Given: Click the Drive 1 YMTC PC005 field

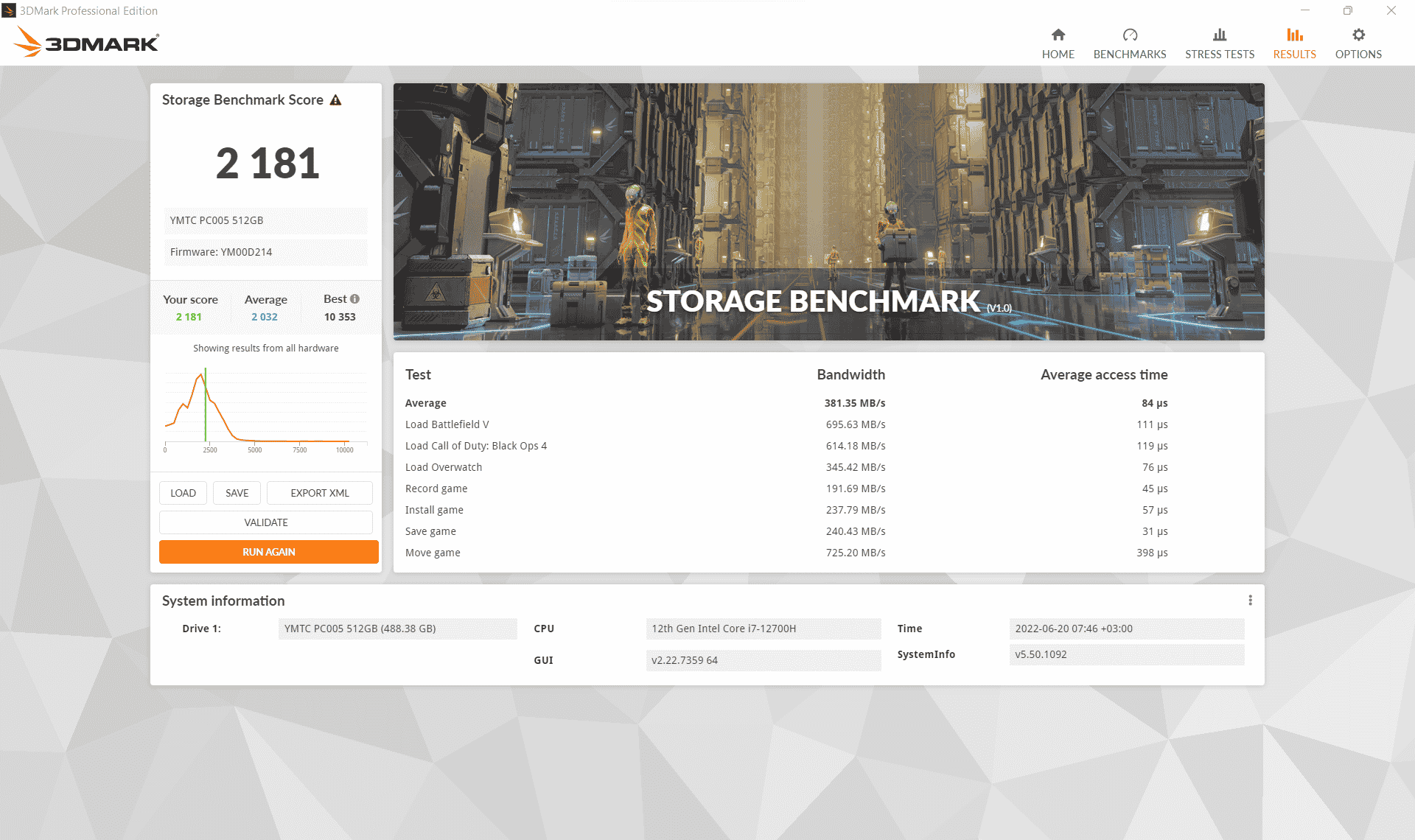Looking at the screenshot, I should 396,629.
